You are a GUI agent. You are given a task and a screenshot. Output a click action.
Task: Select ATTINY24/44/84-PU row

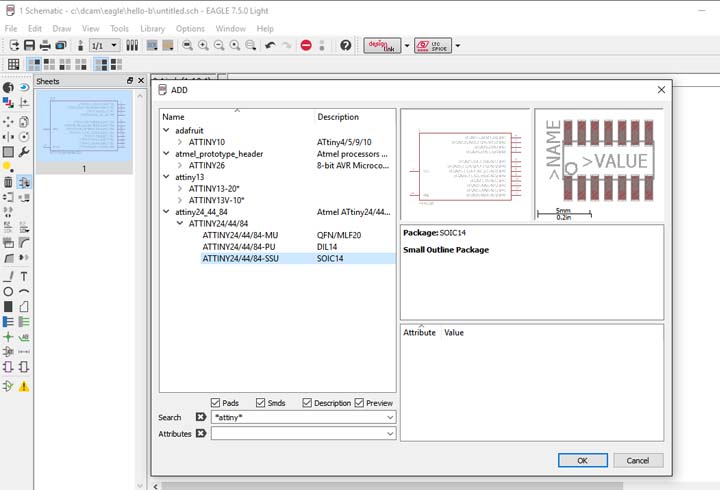point(298,247)
